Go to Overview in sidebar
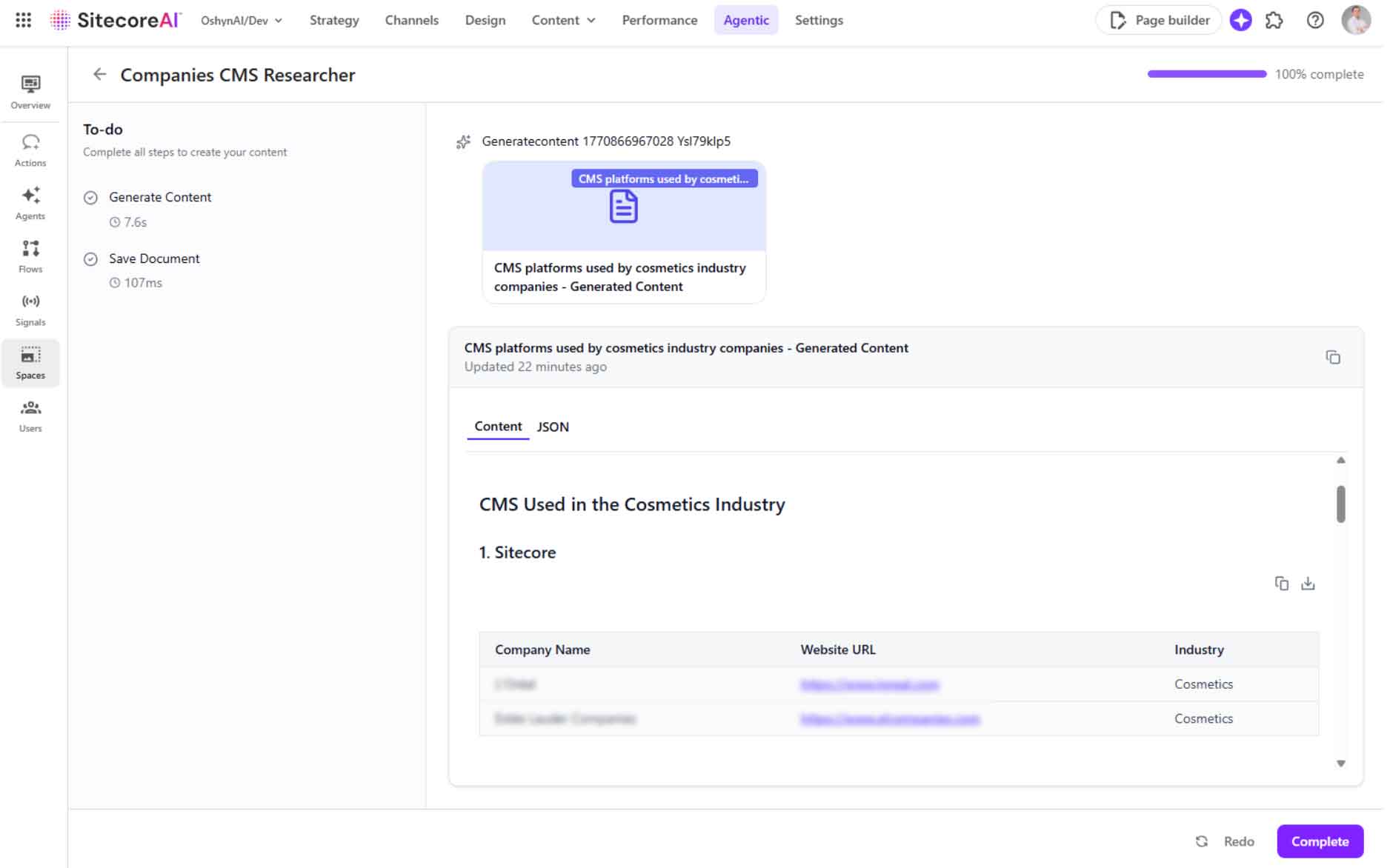The image size is (1390, 868). pos(30,92)
